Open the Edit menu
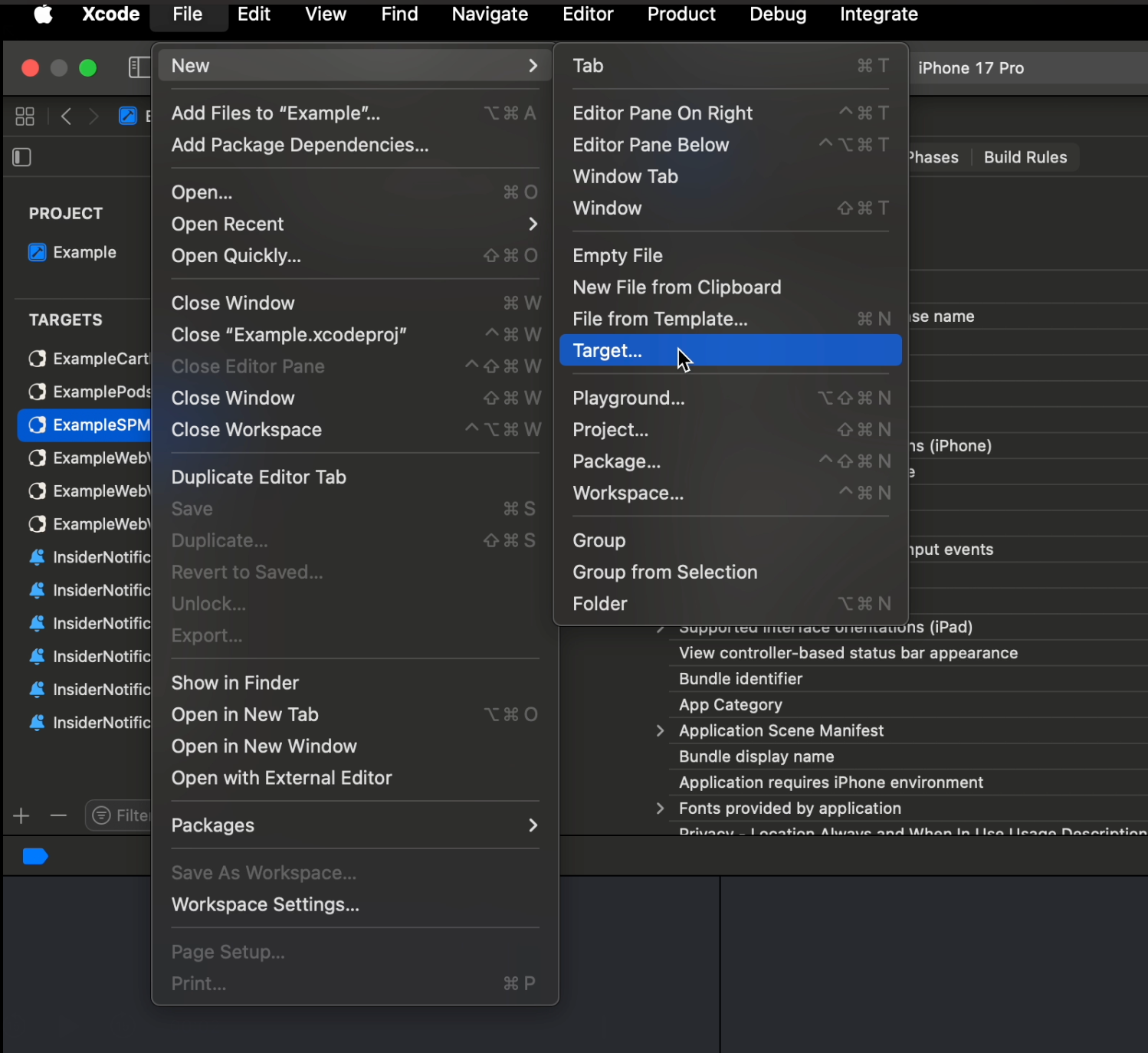Image resolution: width=1148 pixels, height=1053 pixels. point(254,14)
